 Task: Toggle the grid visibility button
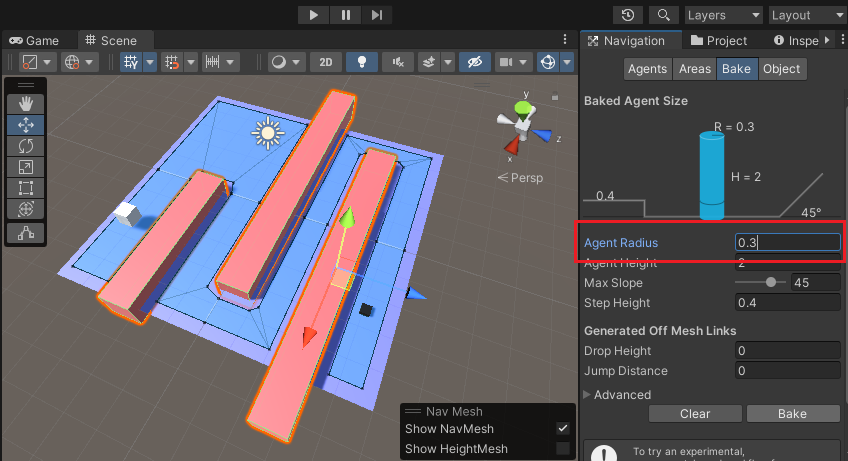pos(130,62)
